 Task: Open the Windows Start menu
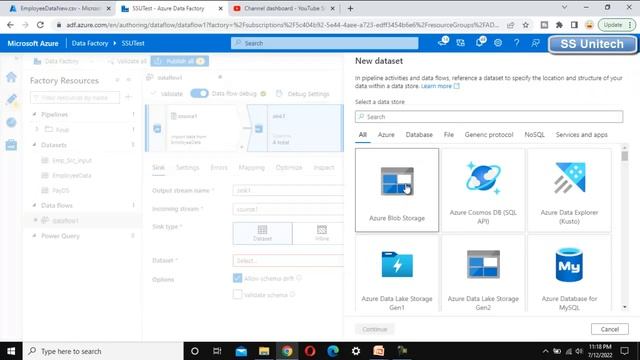point(11,351)
